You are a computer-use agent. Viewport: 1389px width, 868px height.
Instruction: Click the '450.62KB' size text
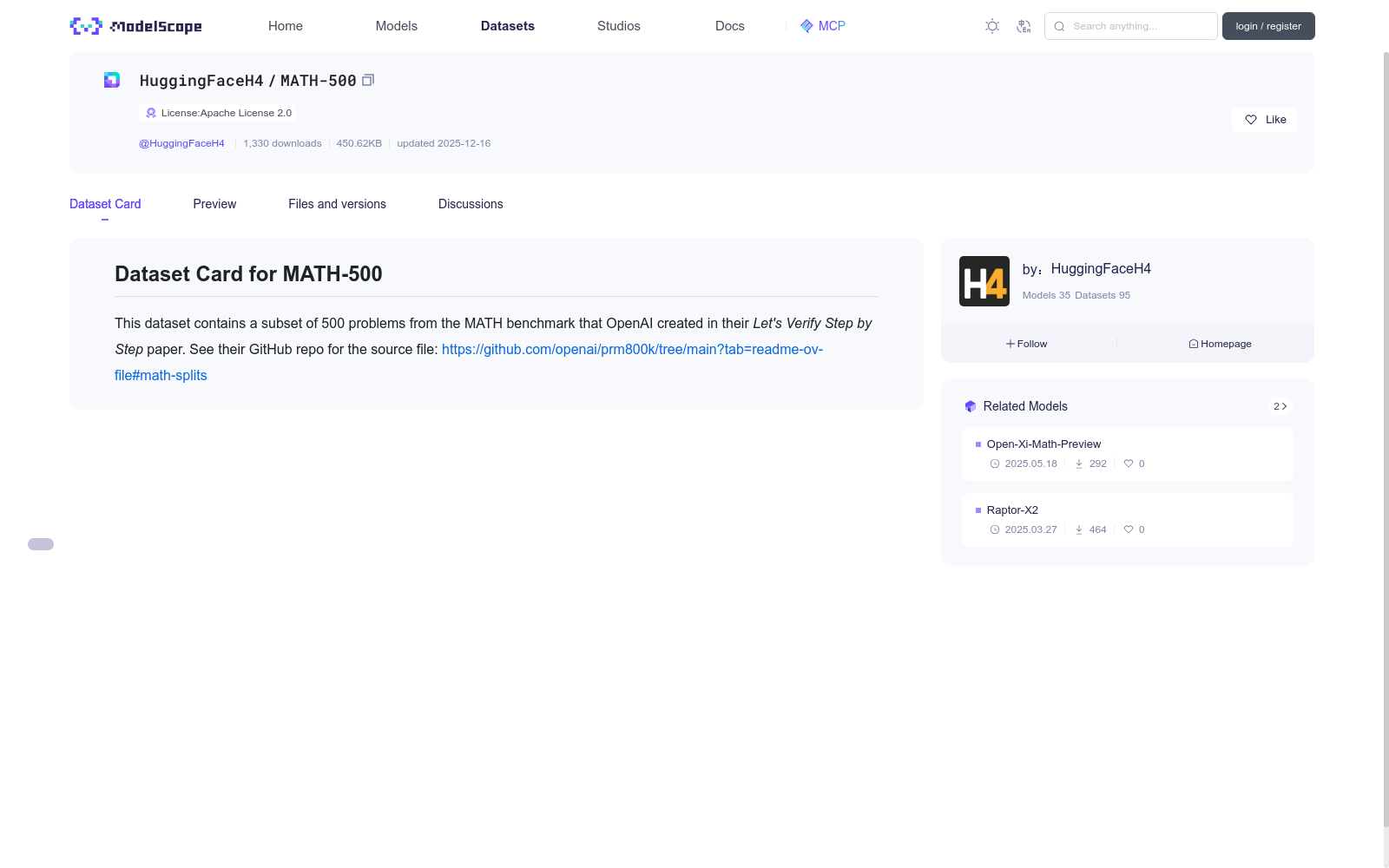point(359,143)
